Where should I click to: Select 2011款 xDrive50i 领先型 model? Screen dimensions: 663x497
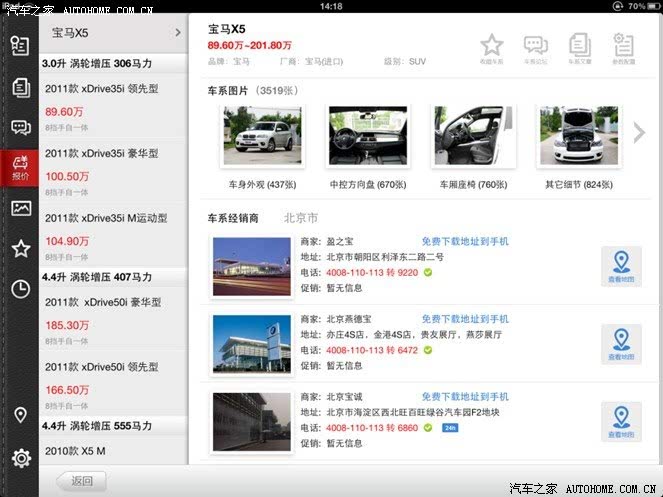pyautogui.click(x=113, y=384)
